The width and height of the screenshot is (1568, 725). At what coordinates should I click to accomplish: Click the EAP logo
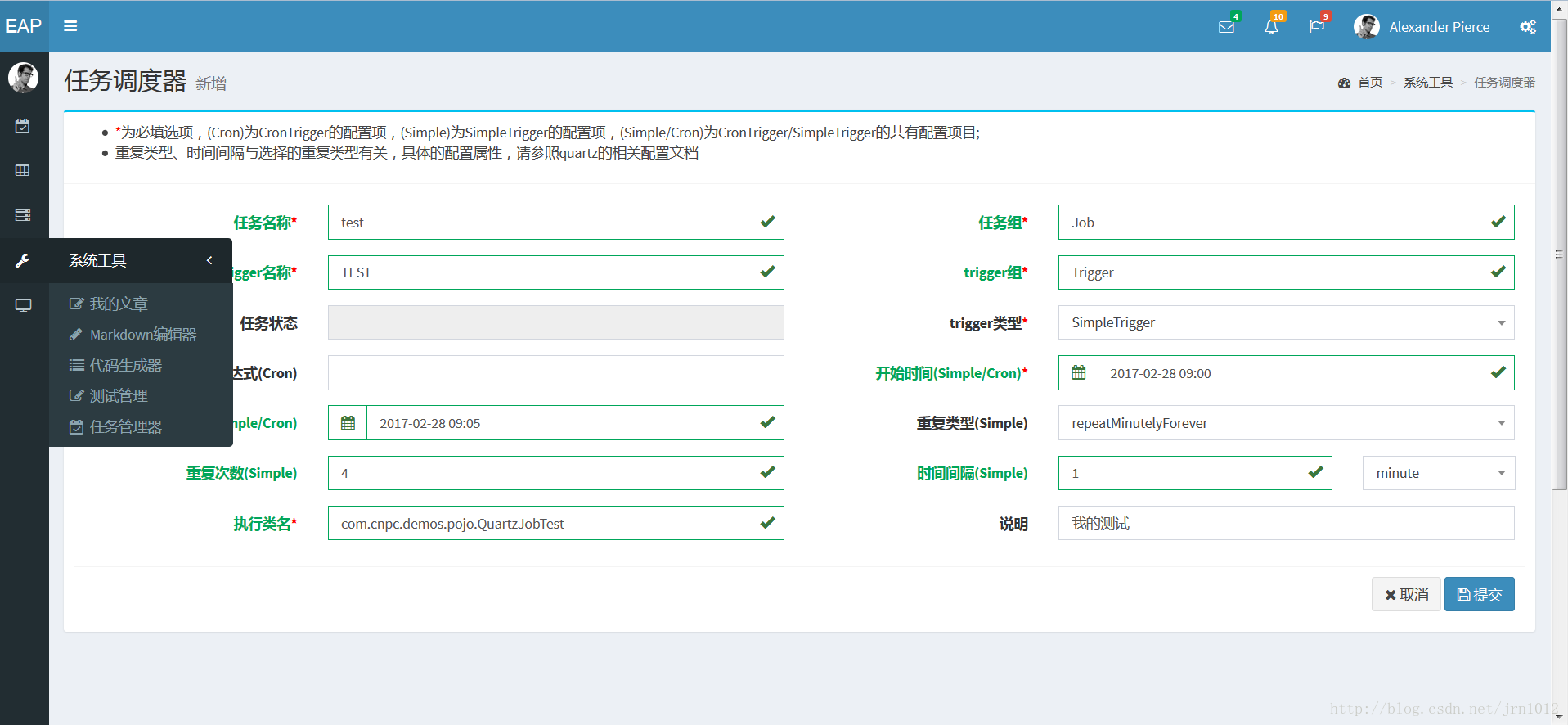(x=24, y=26)
